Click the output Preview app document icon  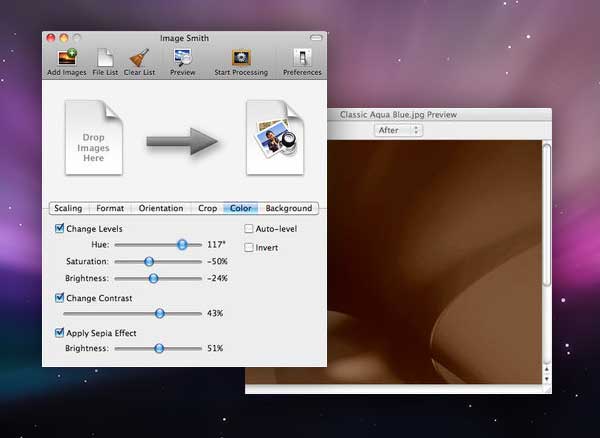[x=275, y=138]
